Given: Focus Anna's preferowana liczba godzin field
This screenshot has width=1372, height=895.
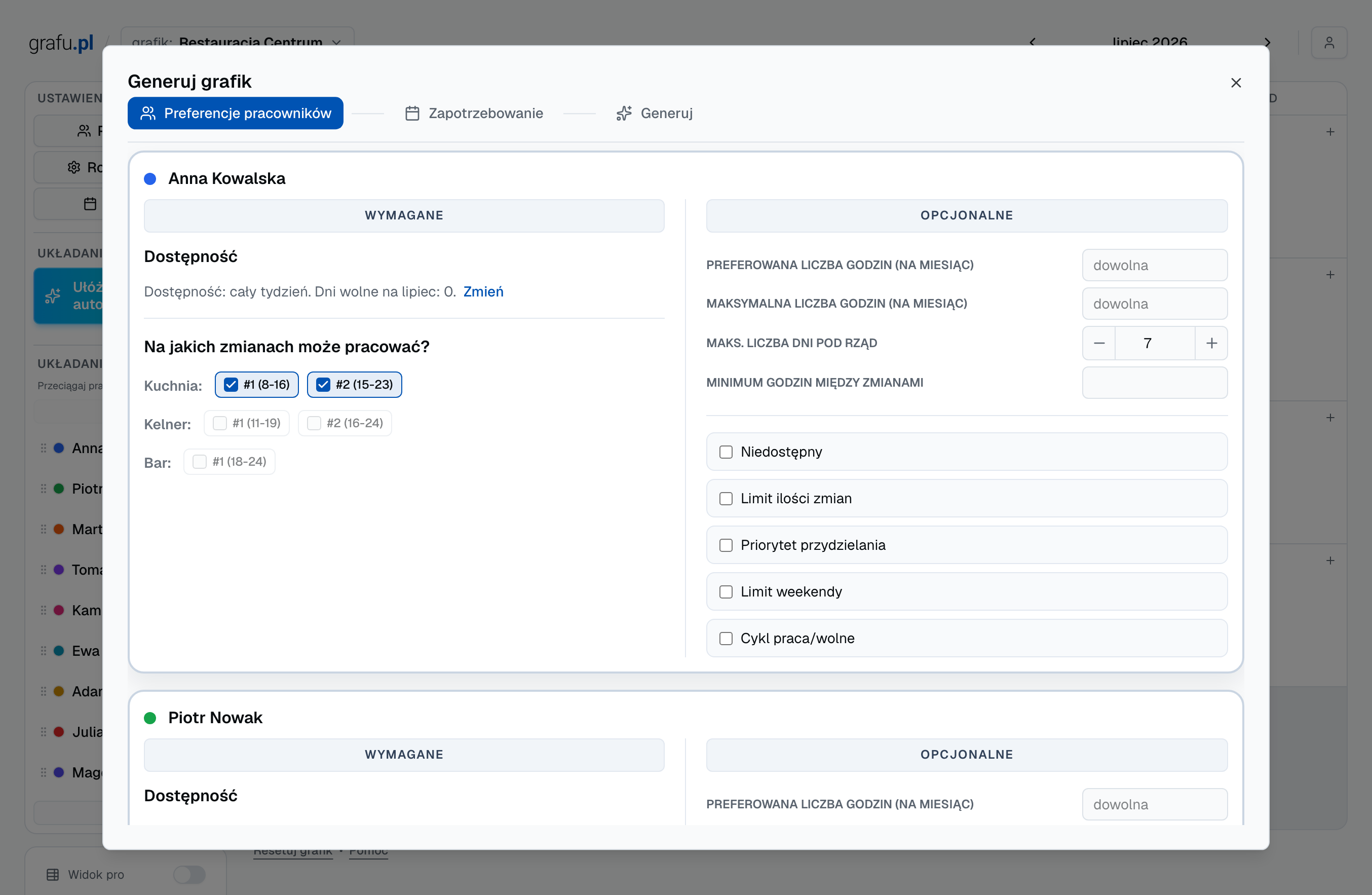Looking at the screenshot, I should pyautogui.click(x=1155, y=265).
